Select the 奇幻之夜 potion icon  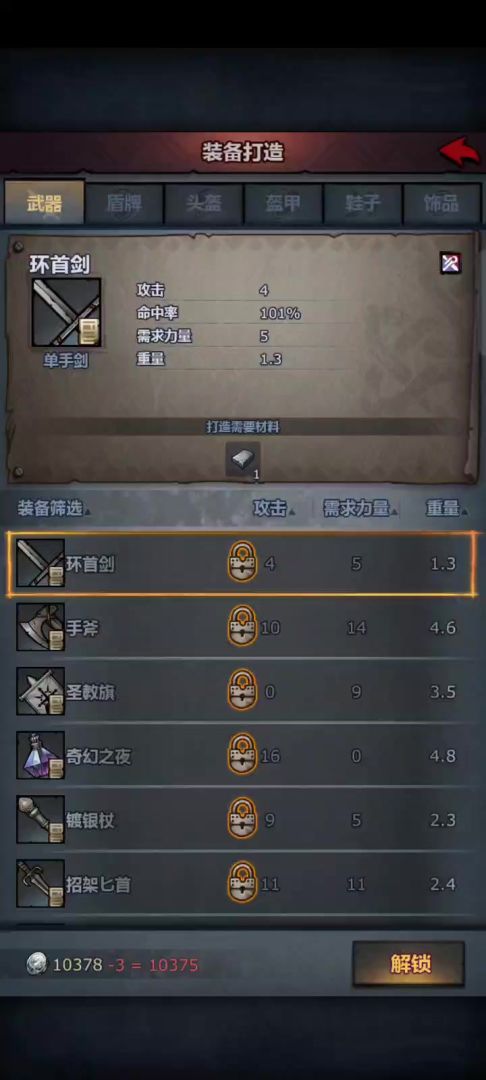click(41, 755)
